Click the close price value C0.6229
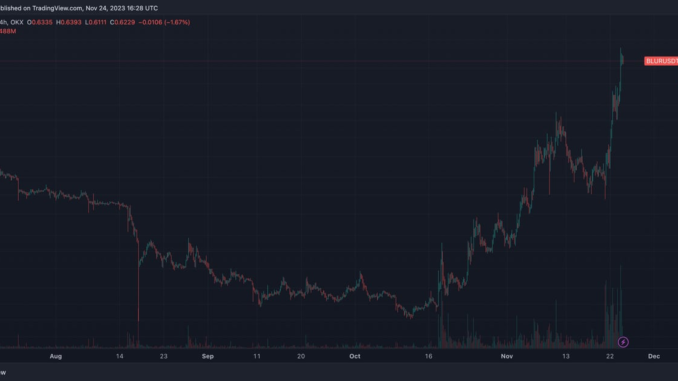The height and width of the screenshot is (381, 678). tap(122, 22)
